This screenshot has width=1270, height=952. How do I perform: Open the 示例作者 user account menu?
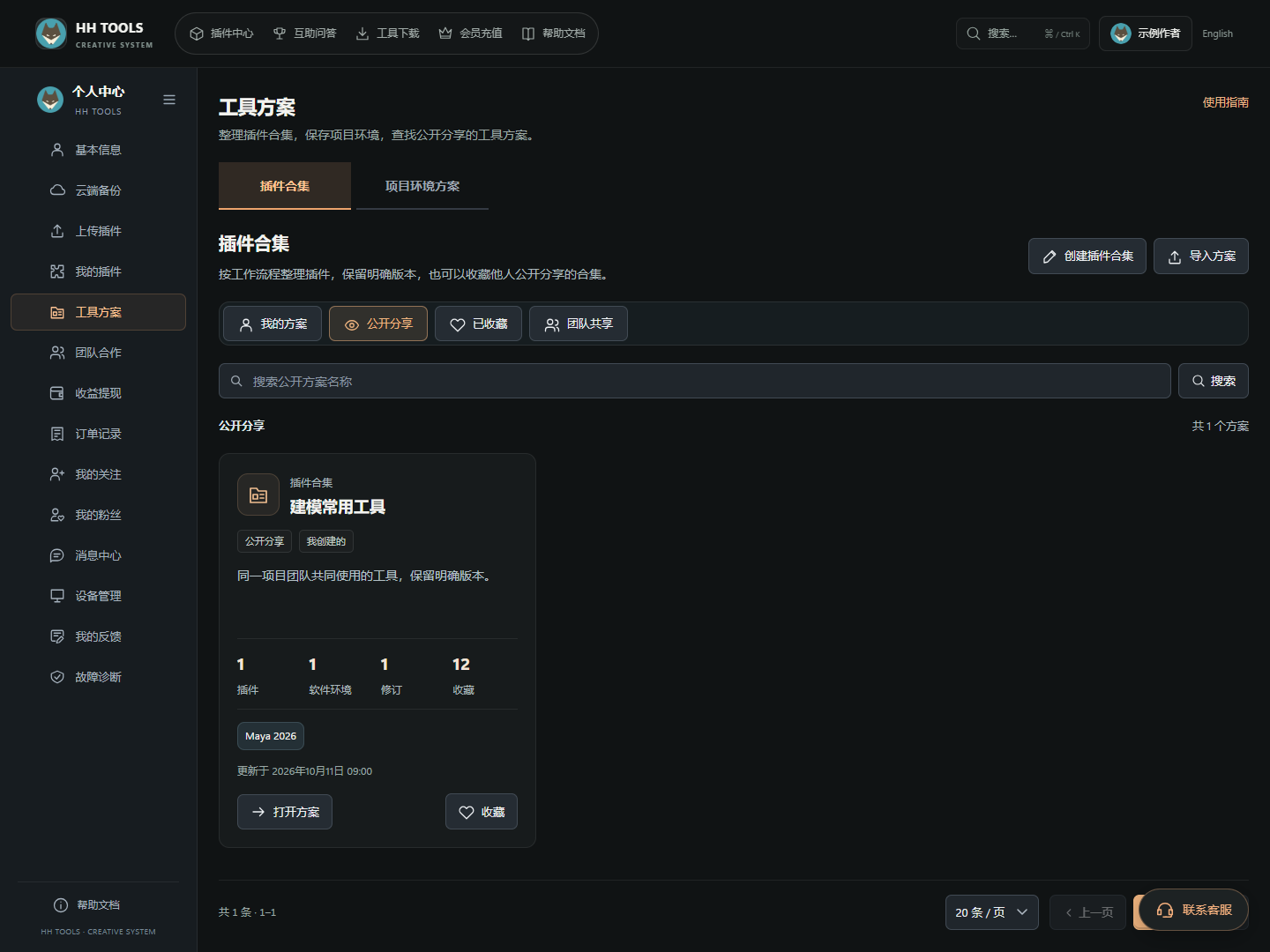tap(1146, 33)
